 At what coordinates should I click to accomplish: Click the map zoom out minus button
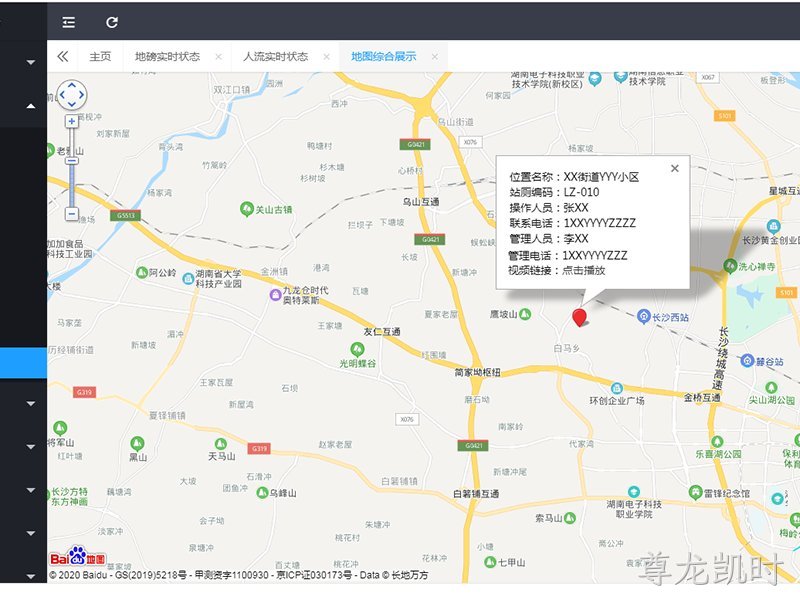coord(71,214)
